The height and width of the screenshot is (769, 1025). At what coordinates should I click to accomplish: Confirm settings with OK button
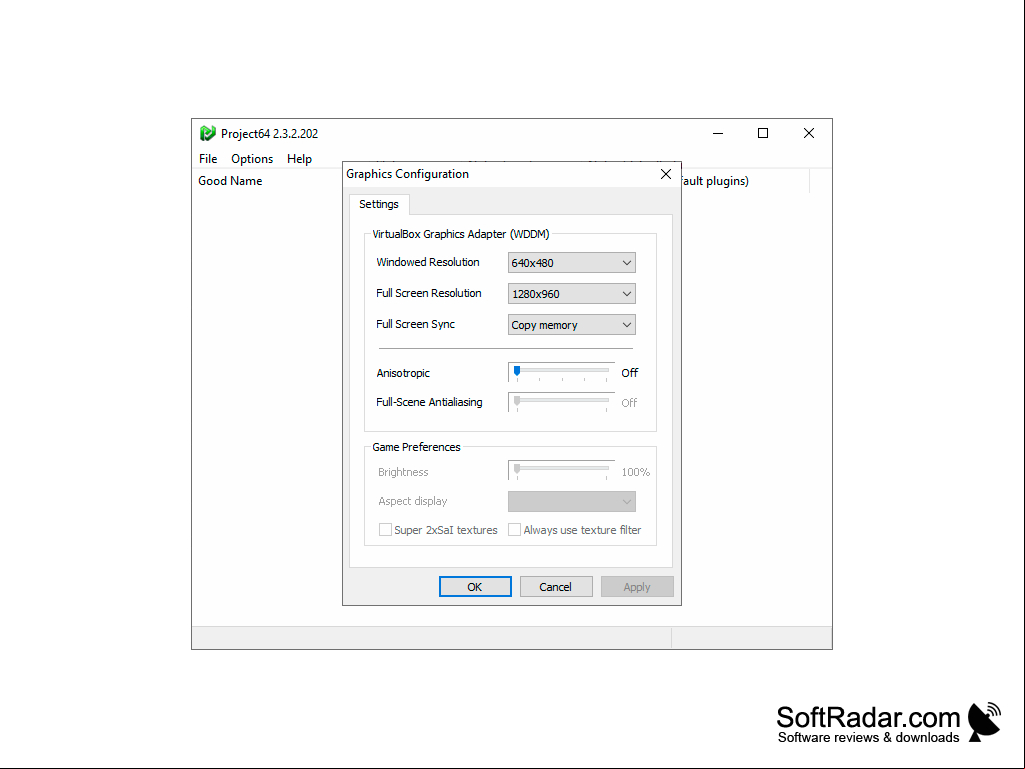point(475,587)
